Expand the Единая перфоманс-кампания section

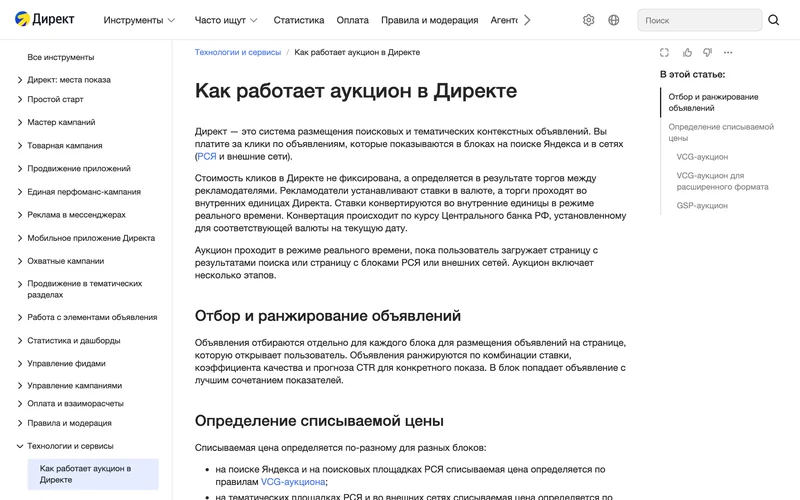pyautogui.click(x=79, y=192)
